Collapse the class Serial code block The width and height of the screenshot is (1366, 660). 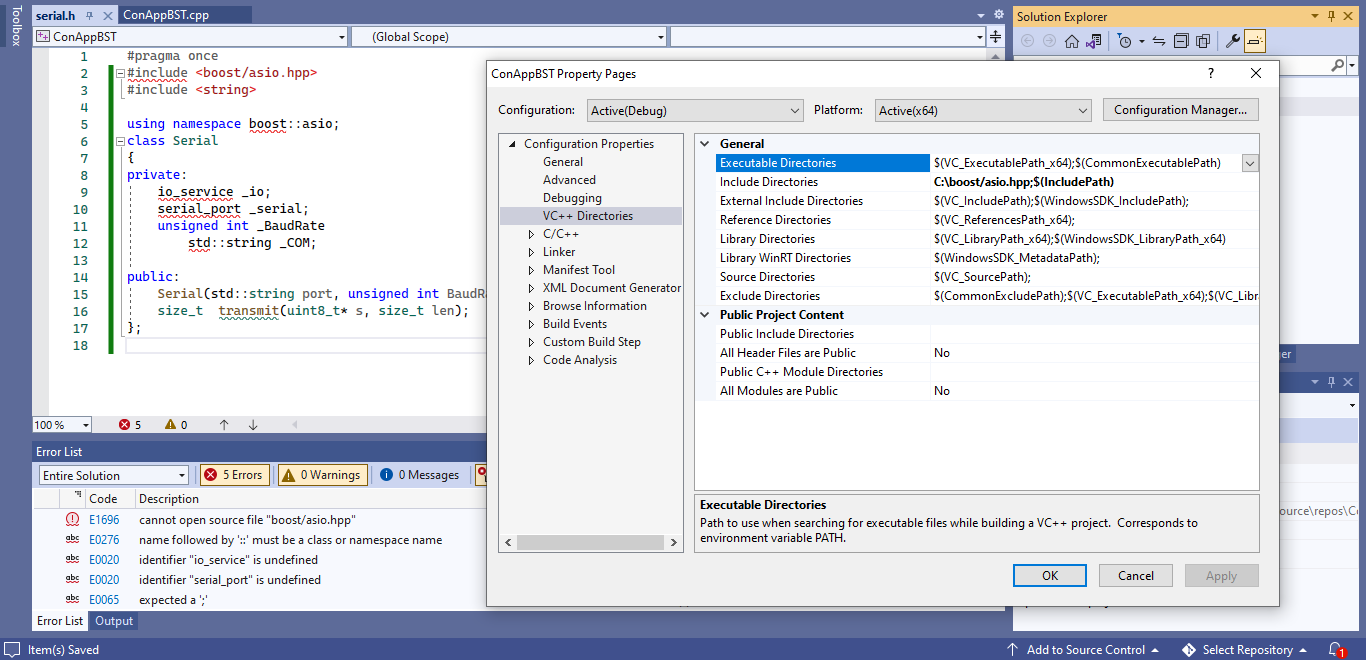click(120, 141)
